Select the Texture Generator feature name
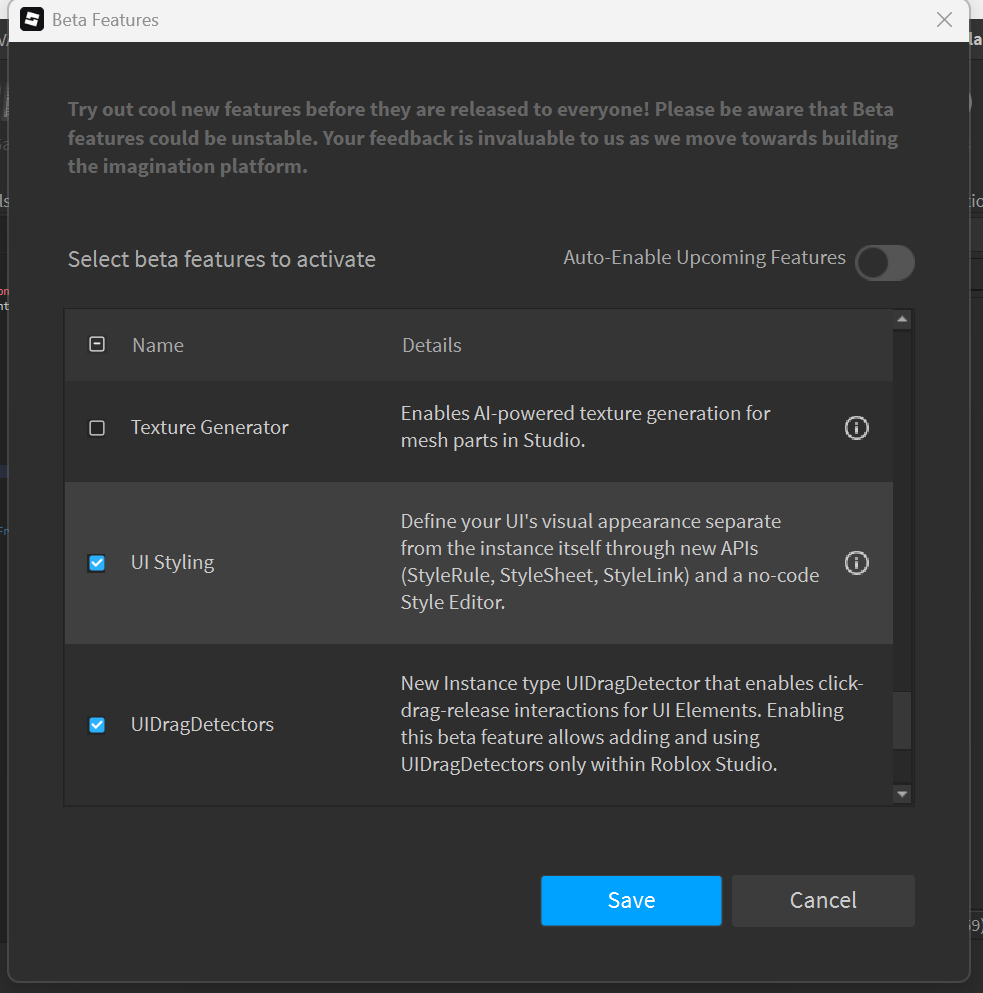Image resolution: width=983 pixels, height=993 pixels. [210, 427]
